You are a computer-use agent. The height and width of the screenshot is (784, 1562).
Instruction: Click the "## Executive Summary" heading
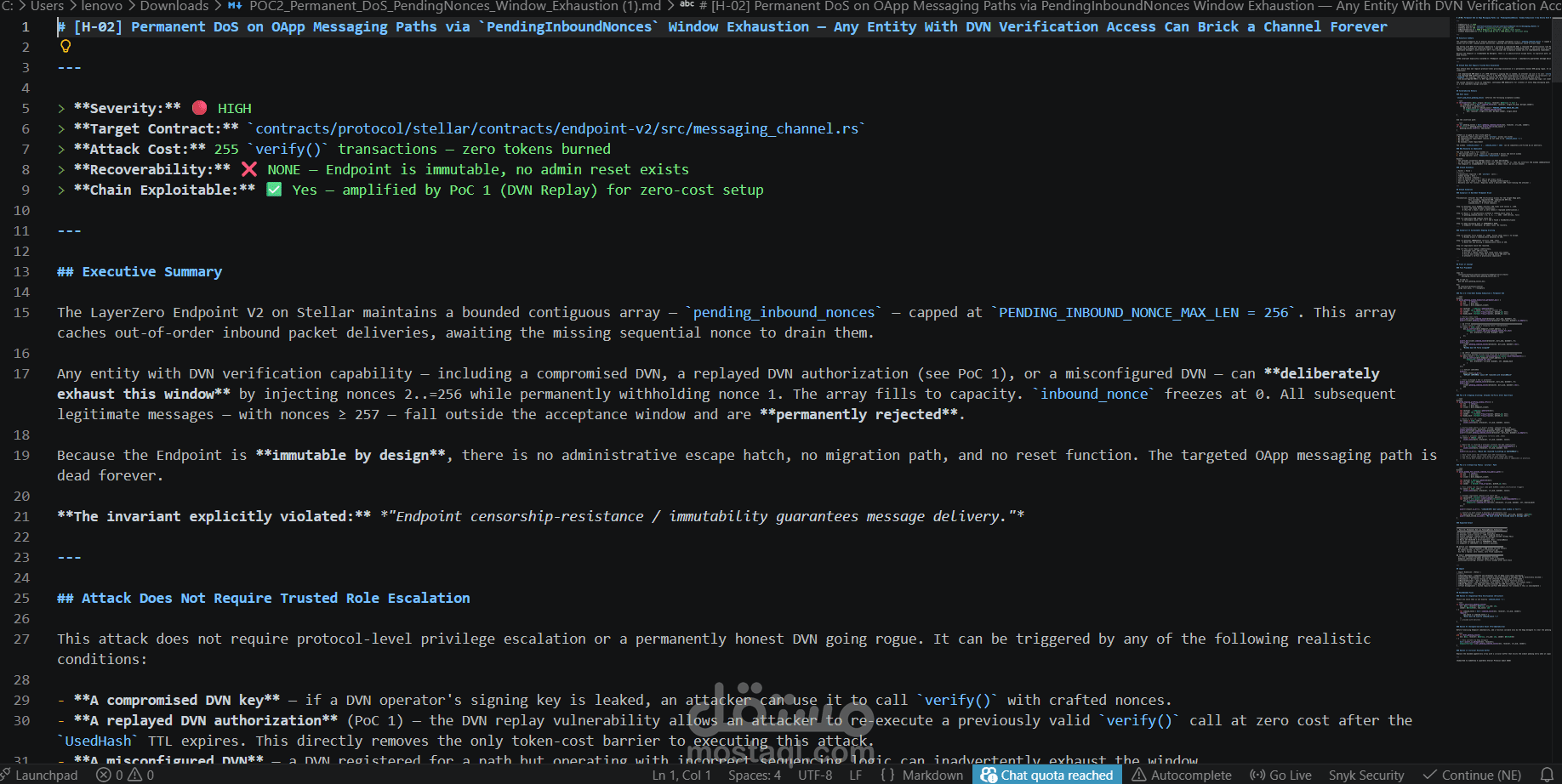(140, 271)
